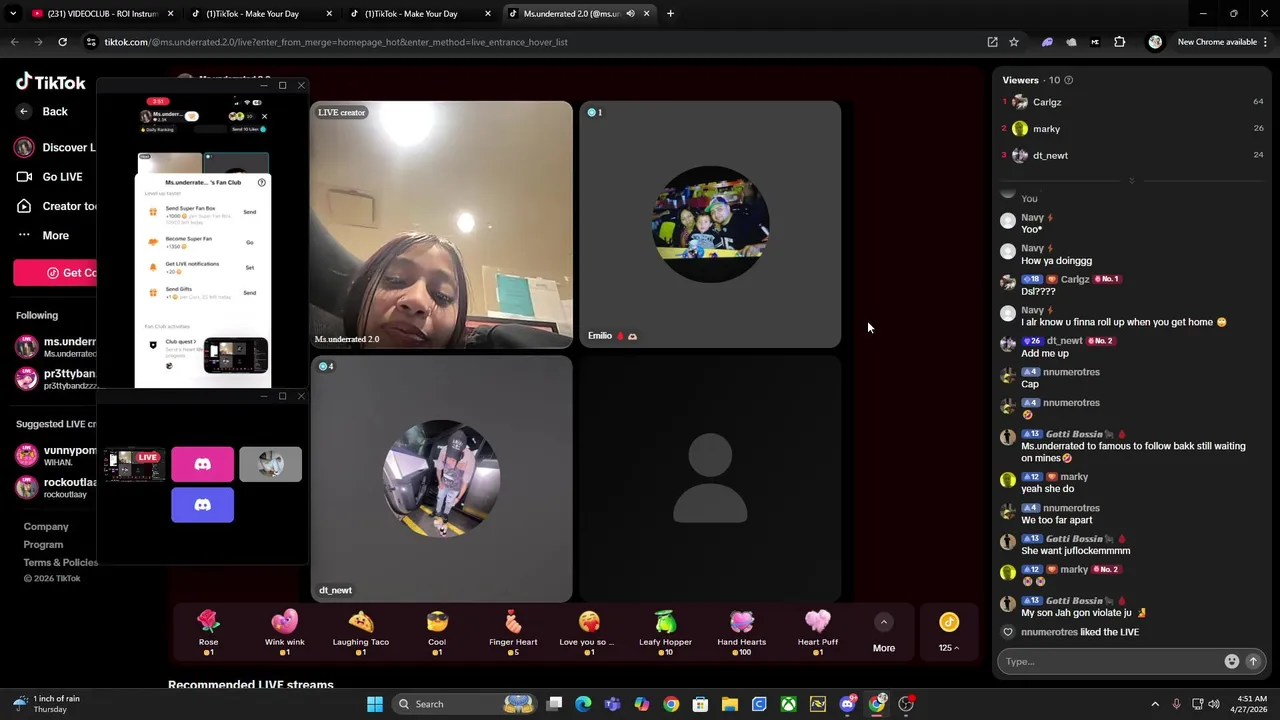This screenshot has width=1280, height=720.
Task: Select blue Discord tile
Action: (x=203, y=505)
